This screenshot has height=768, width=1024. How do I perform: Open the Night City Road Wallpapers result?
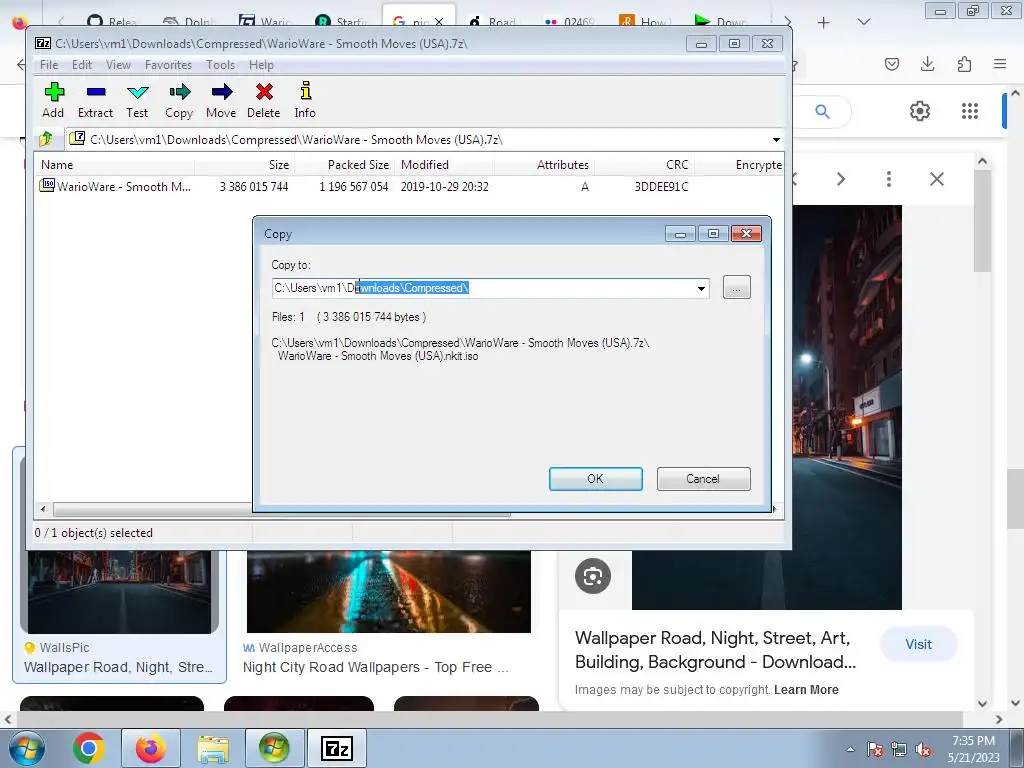point(389,592)
